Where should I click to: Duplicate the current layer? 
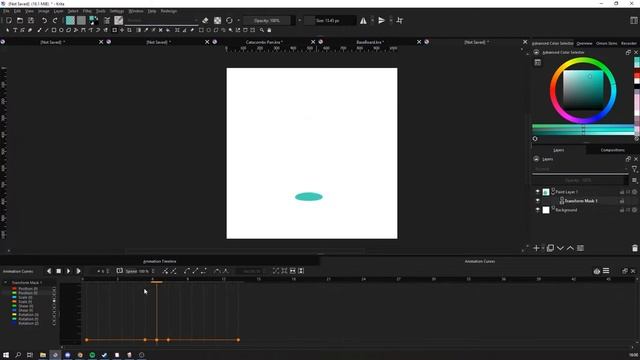[550, 248]
